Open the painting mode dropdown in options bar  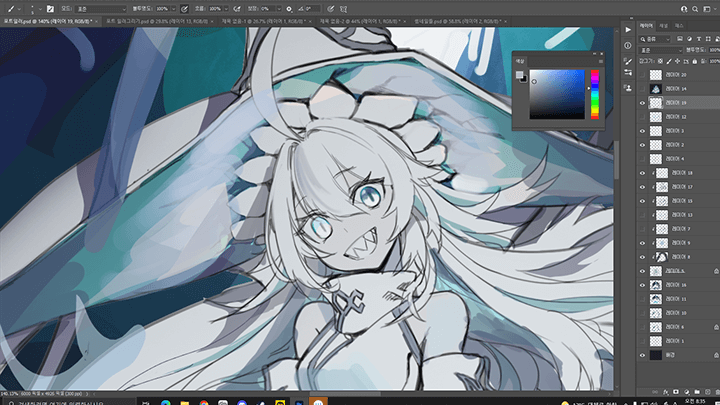click(x=101, y=9)
